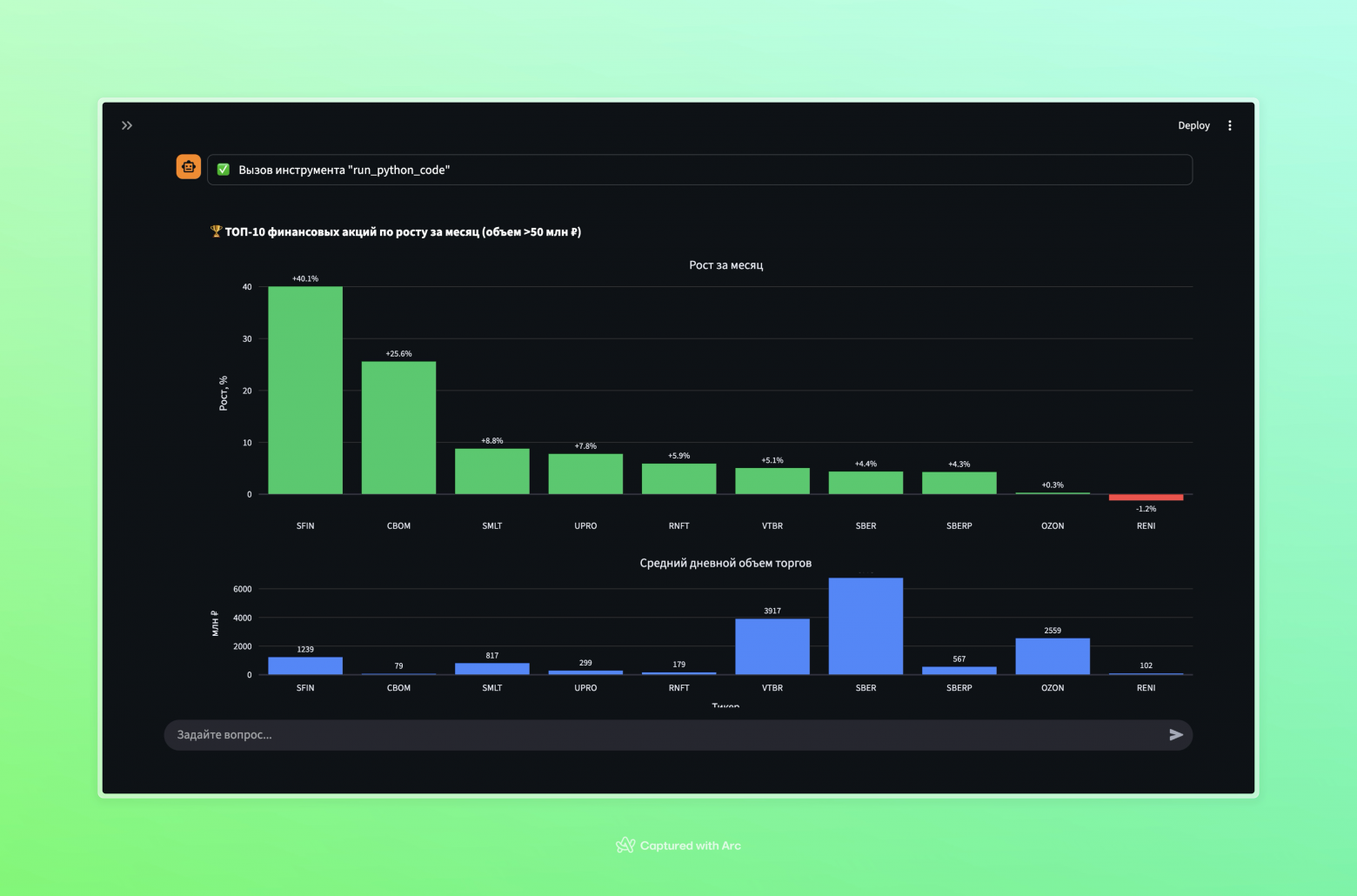Select the green SFIN growth bar
The height and width of the screenshot is (896, 1357).
click(x=305, y=391)
